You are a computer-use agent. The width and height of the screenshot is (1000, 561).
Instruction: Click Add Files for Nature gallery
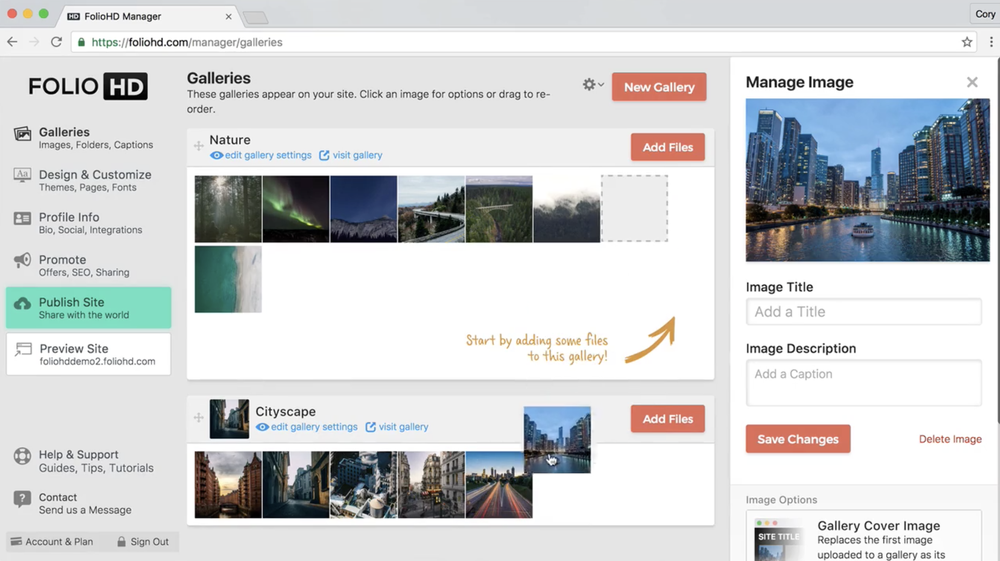click(x=668, y=147)
